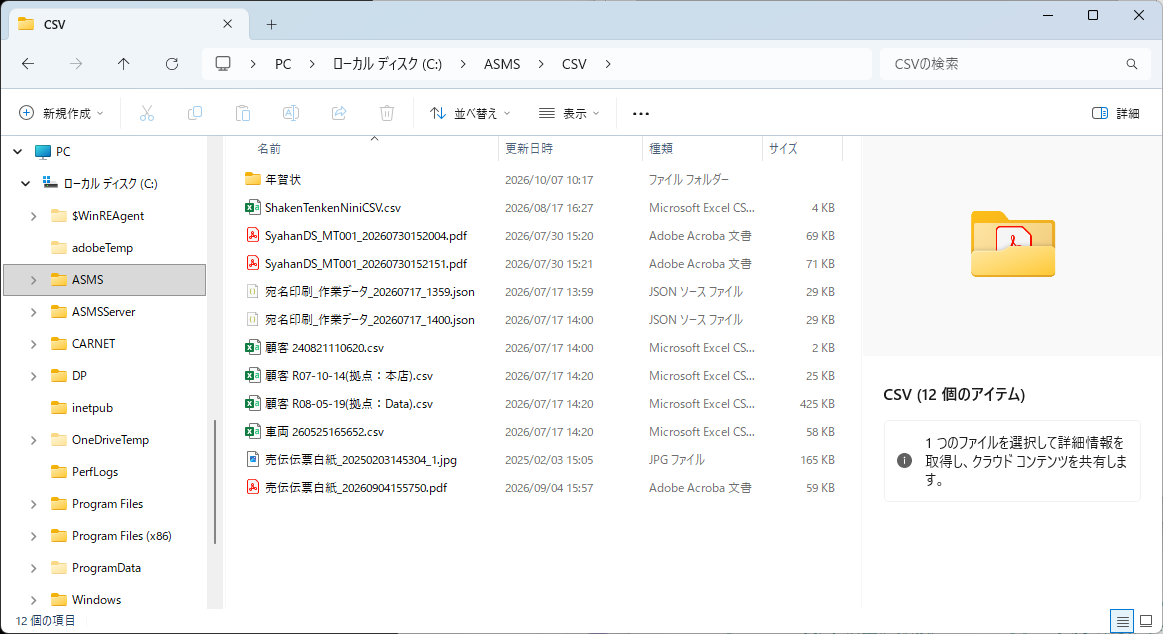This screenshot has width=1163, height=634.
Task: Go up one folder level
Action: (124, 64)
